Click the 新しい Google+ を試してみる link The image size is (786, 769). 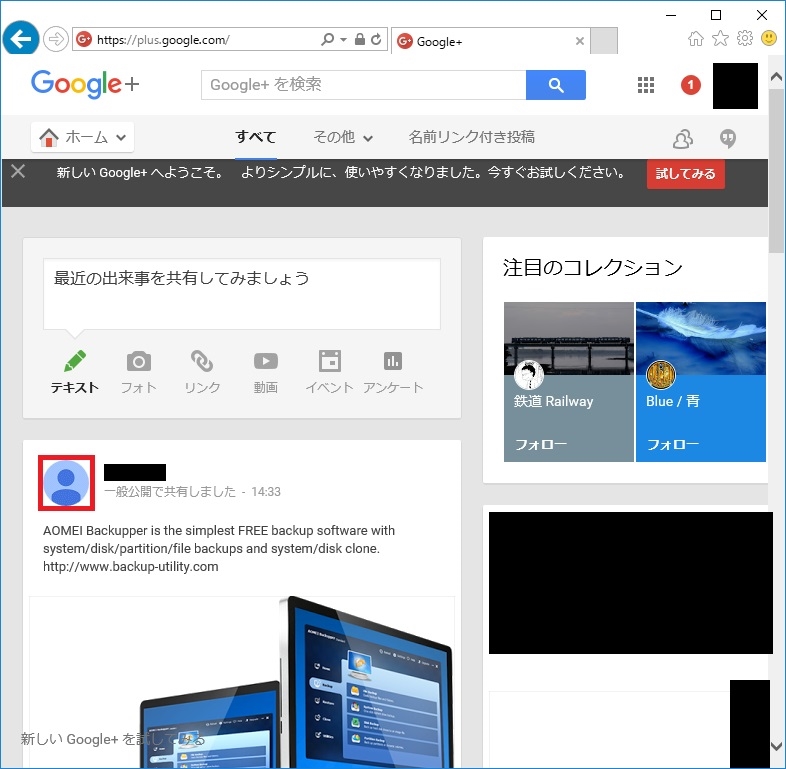coord(112,739)
